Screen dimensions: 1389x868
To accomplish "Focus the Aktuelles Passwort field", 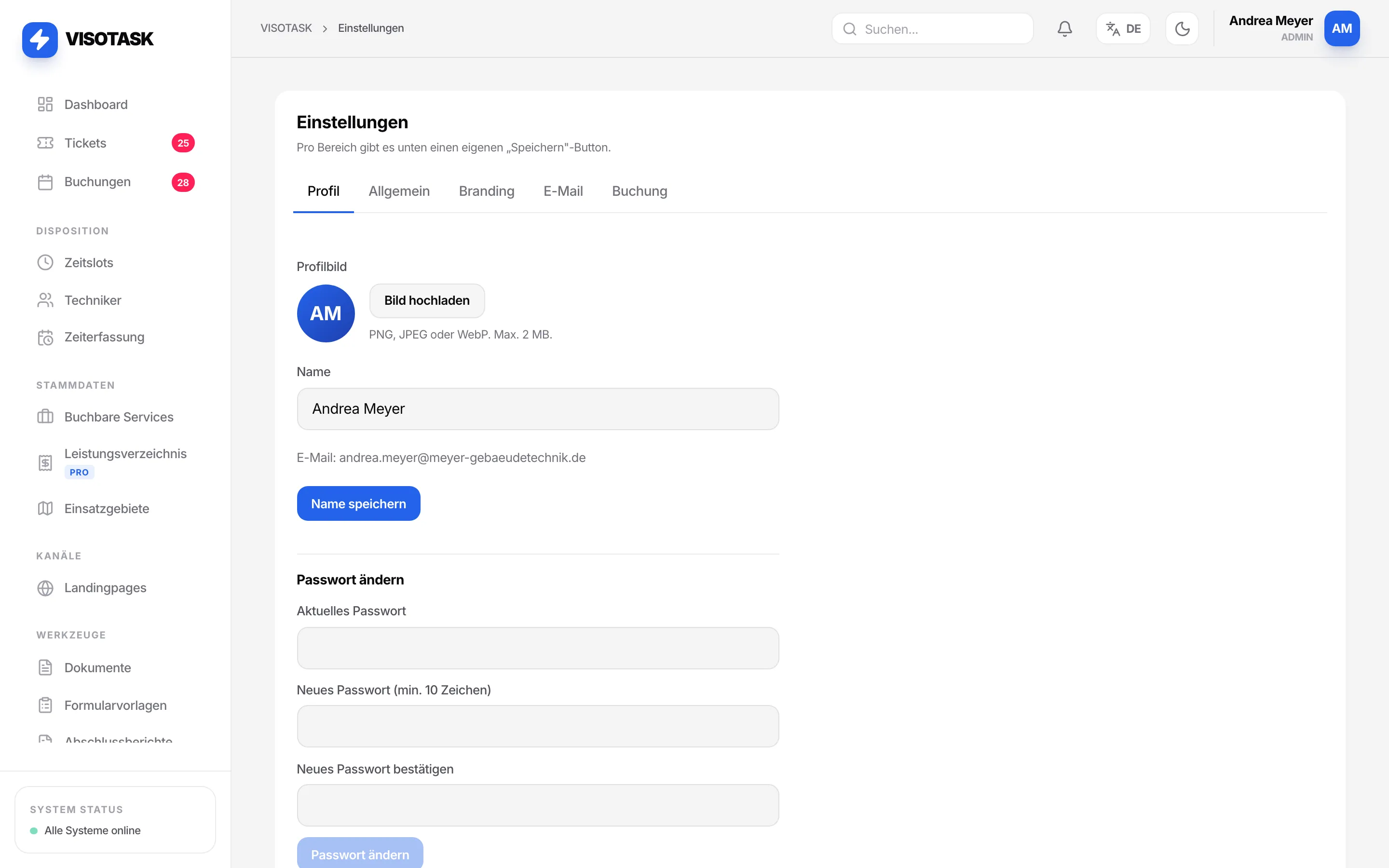I will [538, 648].
